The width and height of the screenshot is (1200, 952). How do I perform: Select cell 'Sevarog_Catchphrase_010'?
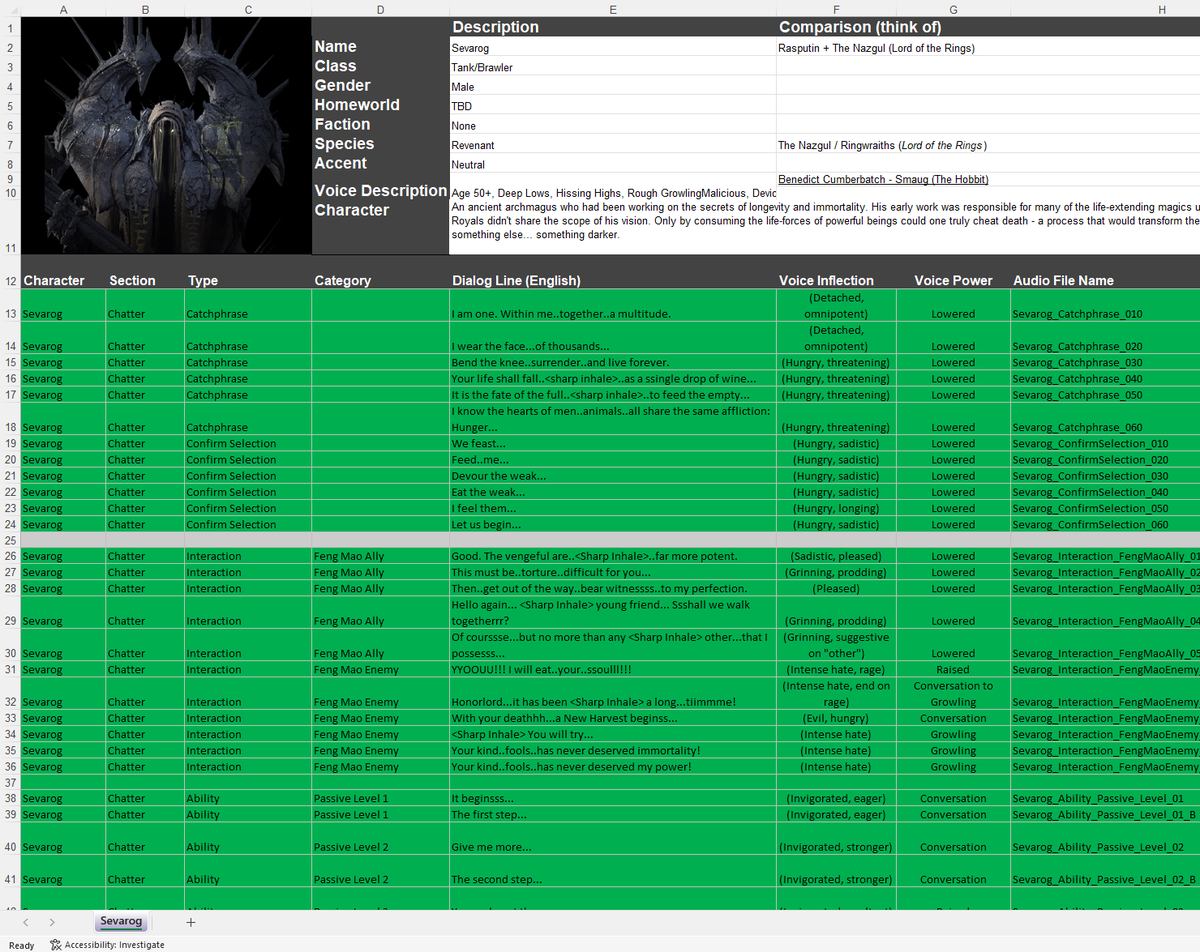(1105, 306)
